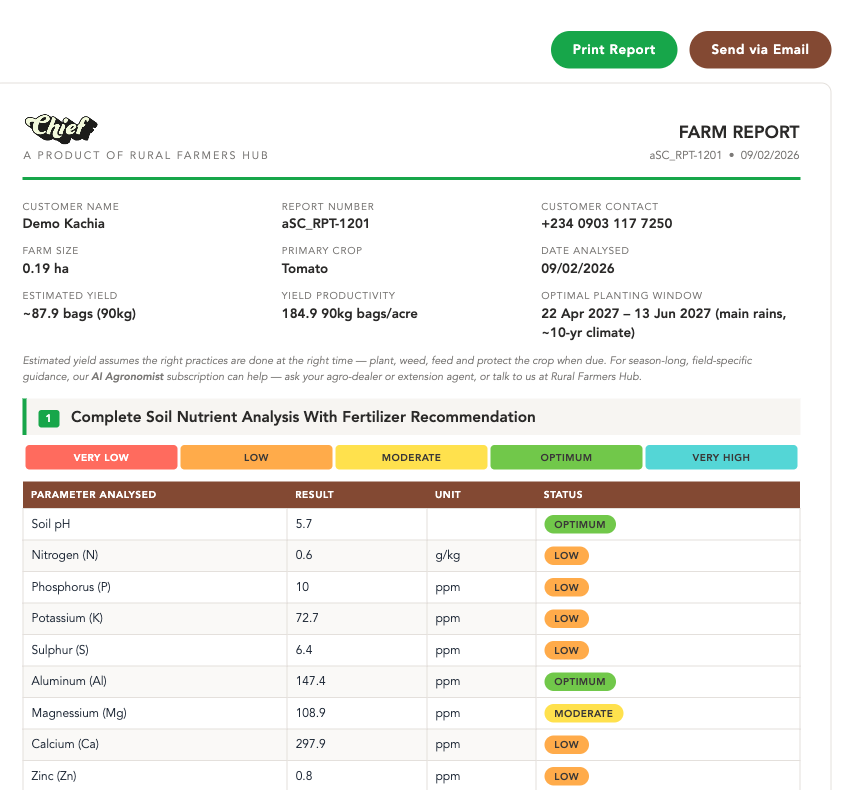Click the Sulphur (S) row label
The image size is (865, 790).
click(x=60, y=650)
